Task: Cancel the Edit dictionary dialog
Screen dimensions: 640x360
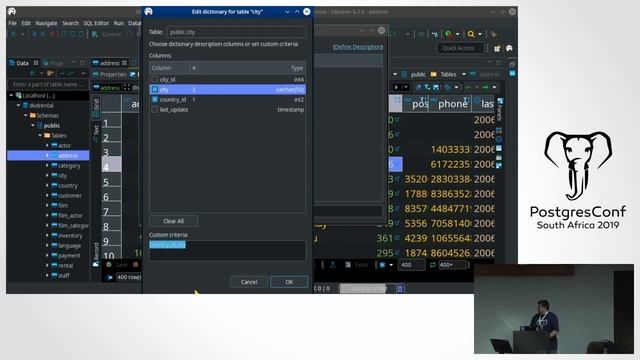Action: coord(249,282)
